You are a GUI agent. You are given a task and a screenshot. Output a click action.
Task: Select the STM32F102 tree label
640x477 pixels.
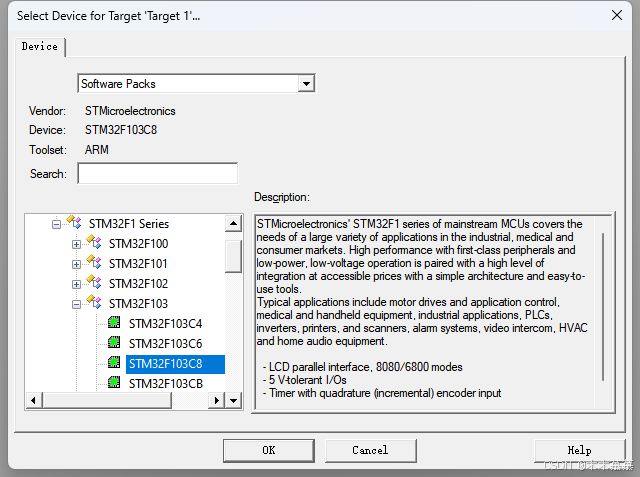138,284
